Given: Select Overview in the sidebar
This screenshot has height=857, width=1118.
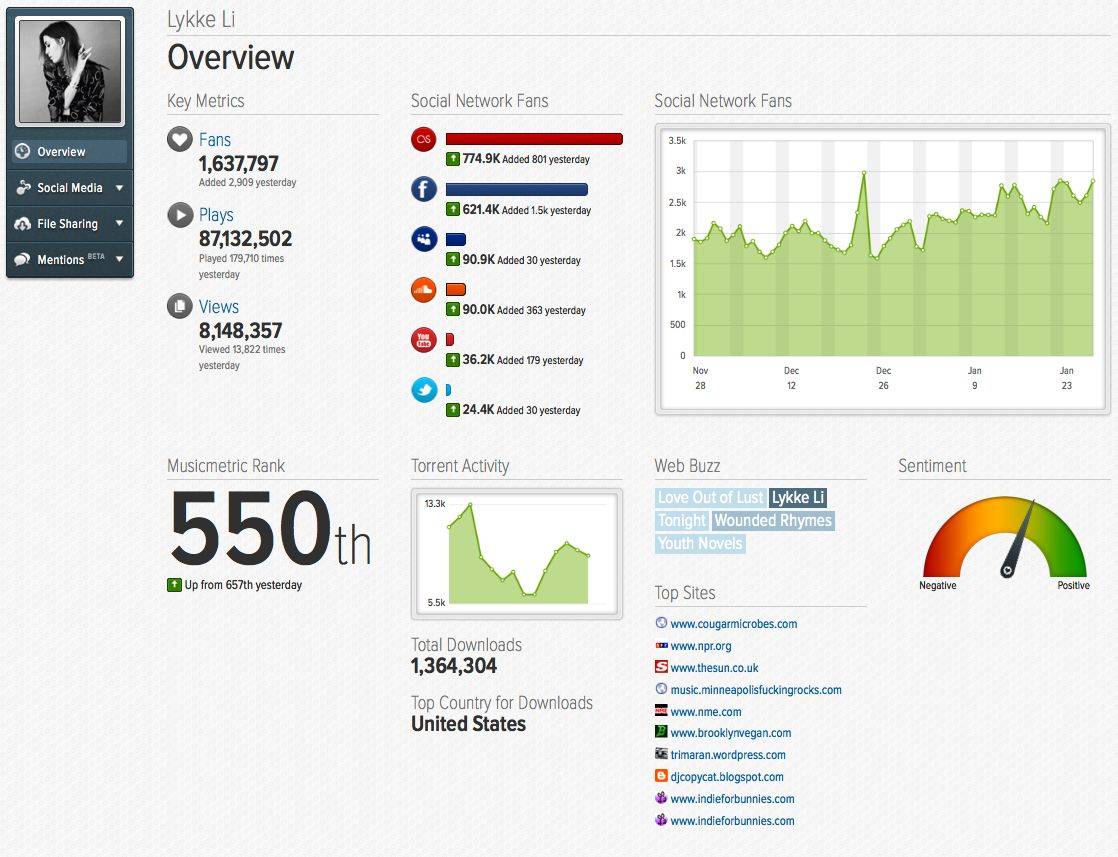Looking at the screenshot, I should coord(68,151).
